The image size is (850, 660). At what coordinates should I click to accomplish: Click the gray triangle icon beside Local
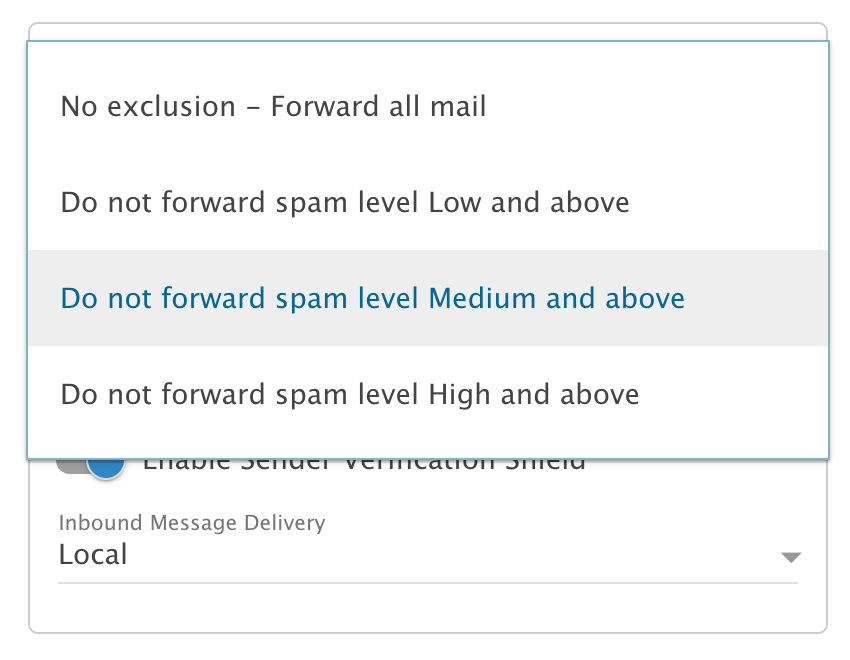tap(790, 557)
